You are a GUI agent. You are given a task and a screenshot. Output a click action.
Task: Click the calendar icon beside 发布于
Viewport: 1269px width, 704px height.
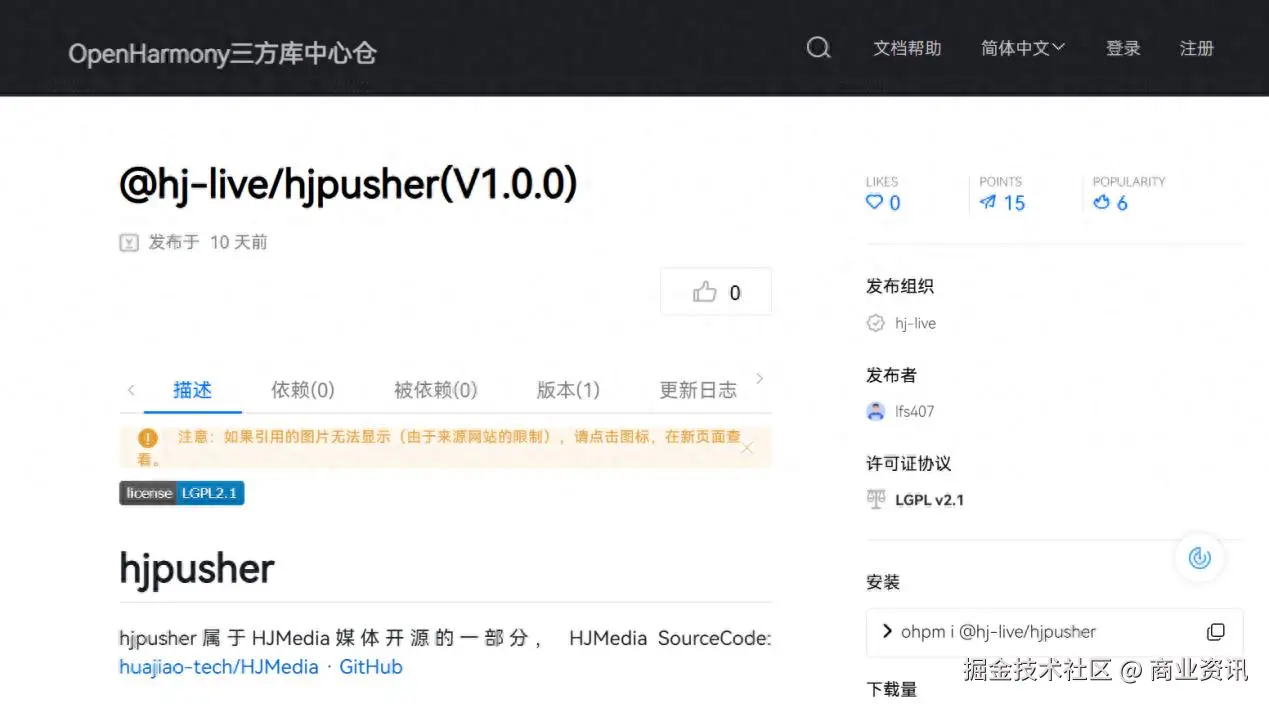[x=129, y=242]
